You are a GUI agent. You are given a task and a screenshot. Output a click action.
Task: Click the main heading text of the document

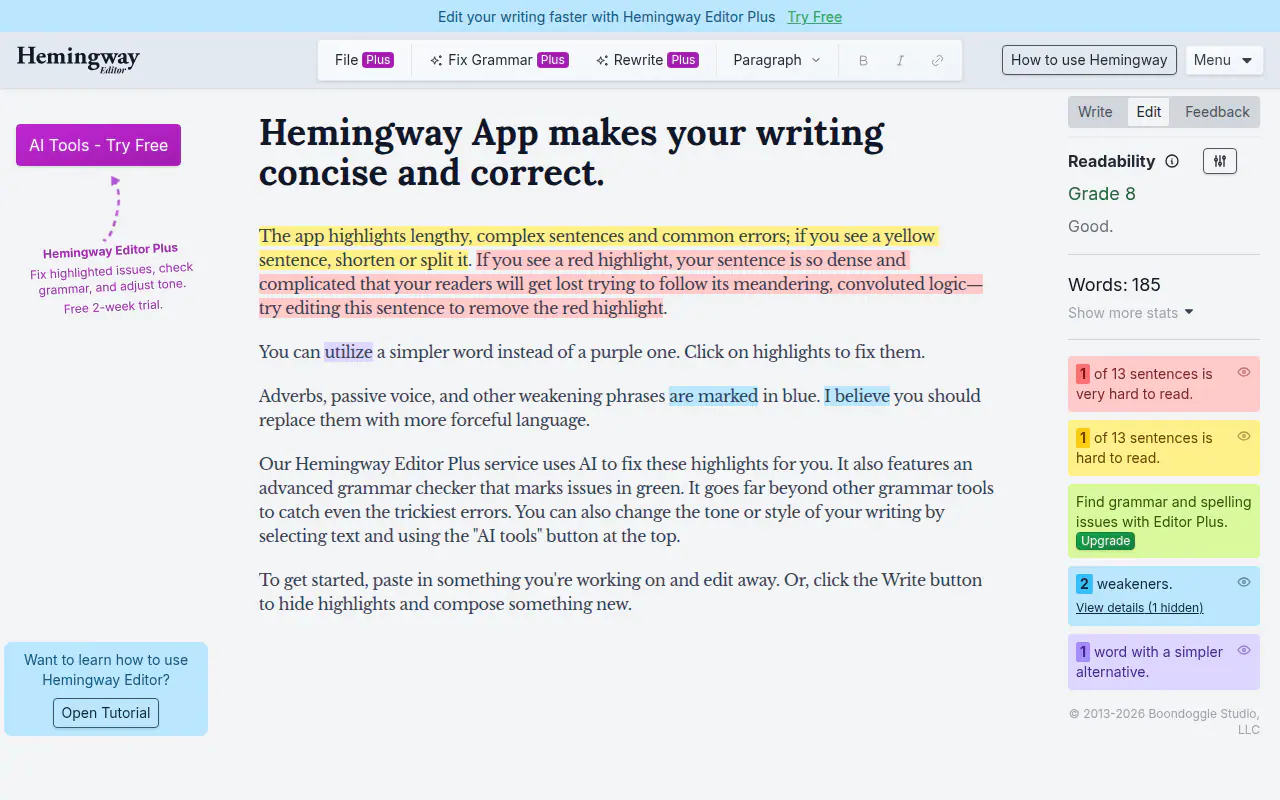(x=572, y=153)
